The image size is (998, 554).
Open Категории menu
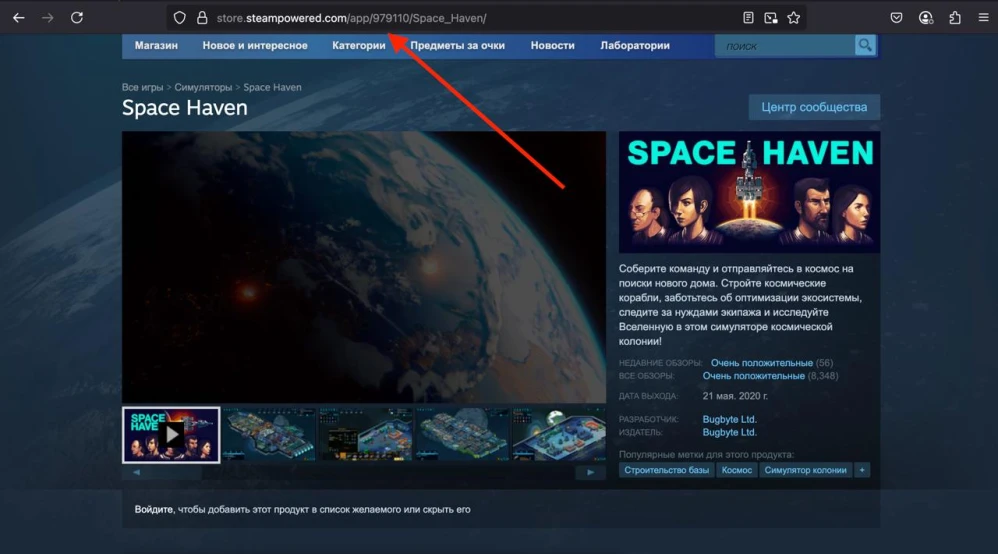pos(358,45)
